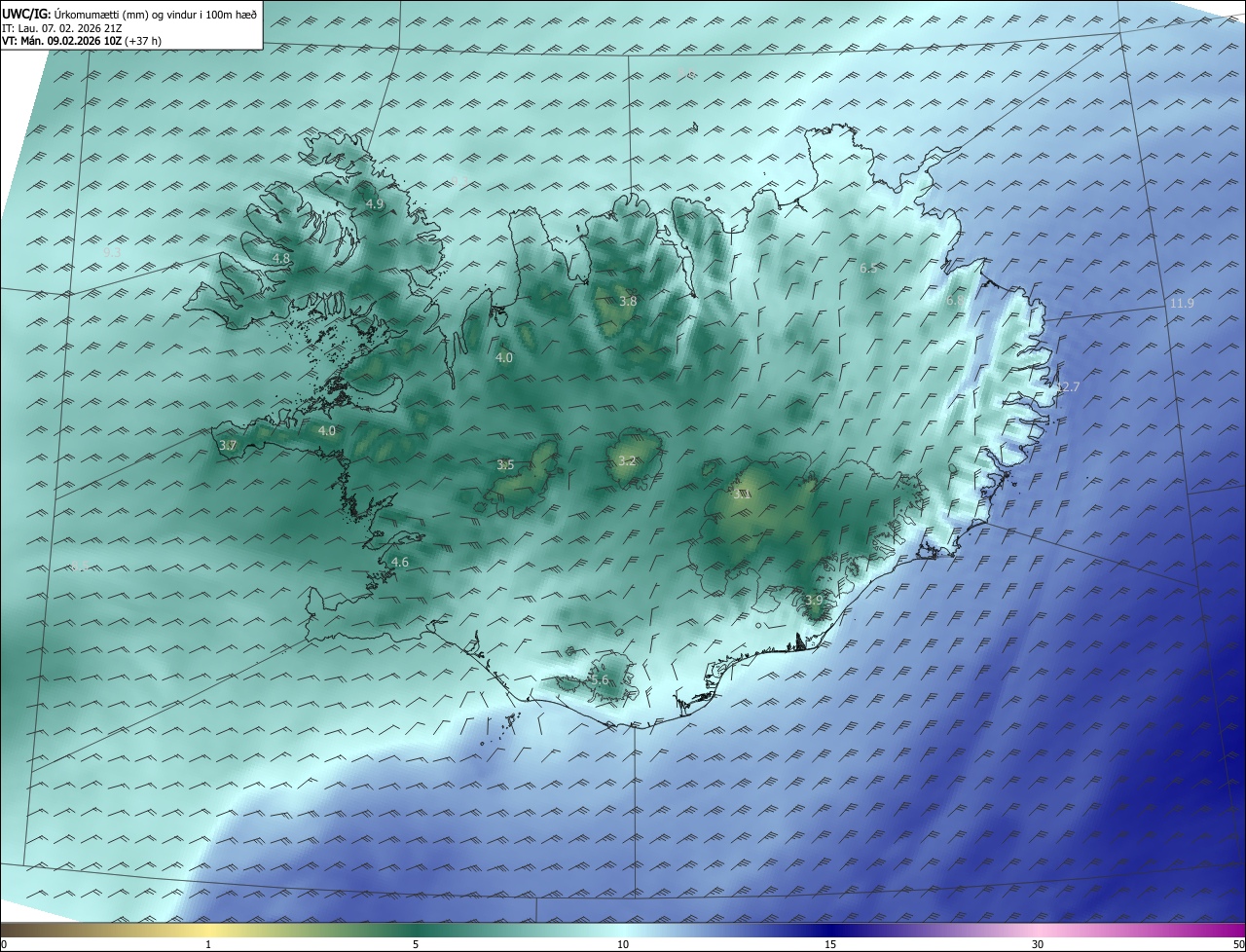Click the 'VT: Mán. 09.02.2026 10Z' line
1246x952 pixels.
(x=82, y=41)
